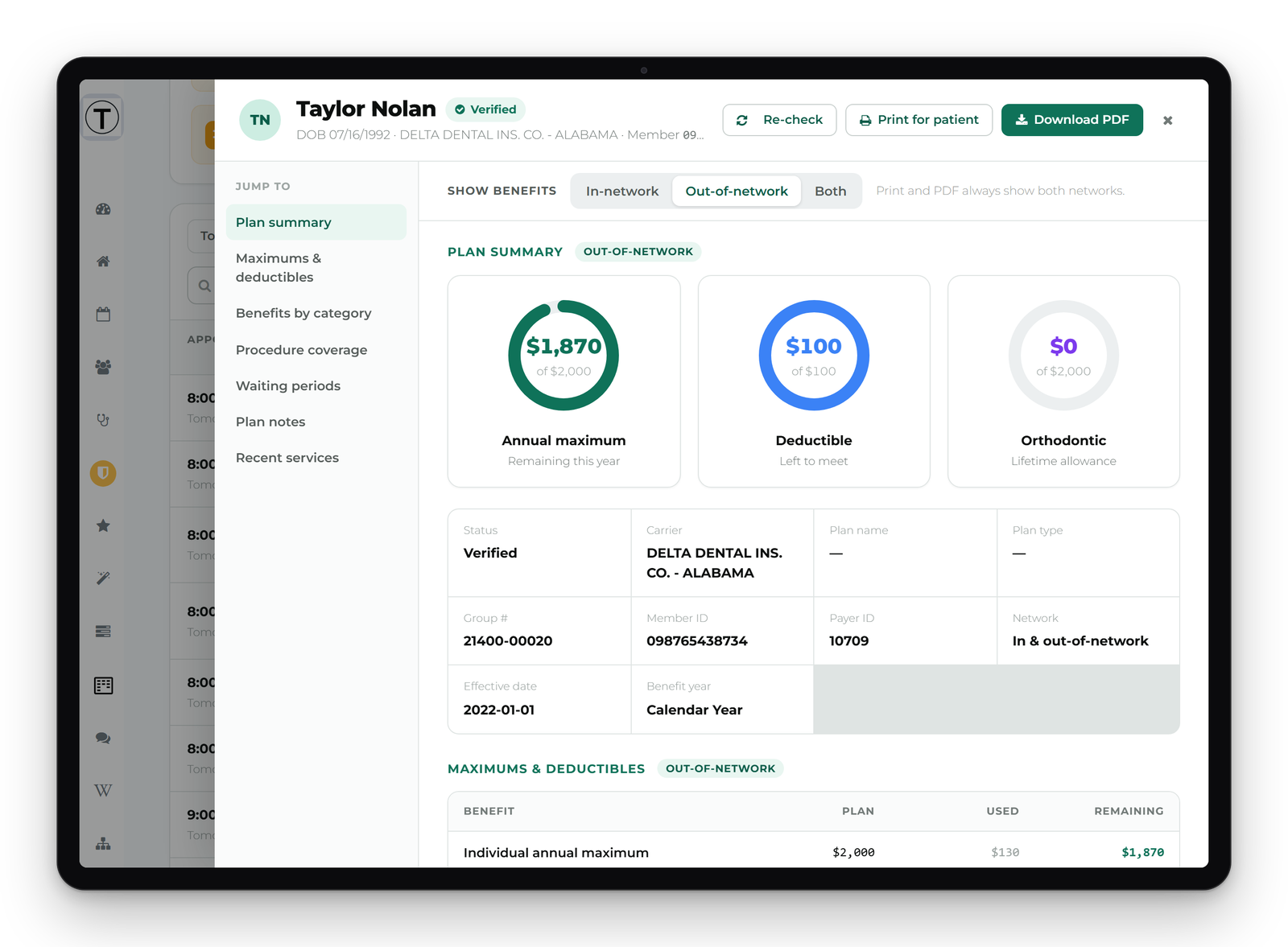Select the orange shield insurance icon

tap(103, 473)
